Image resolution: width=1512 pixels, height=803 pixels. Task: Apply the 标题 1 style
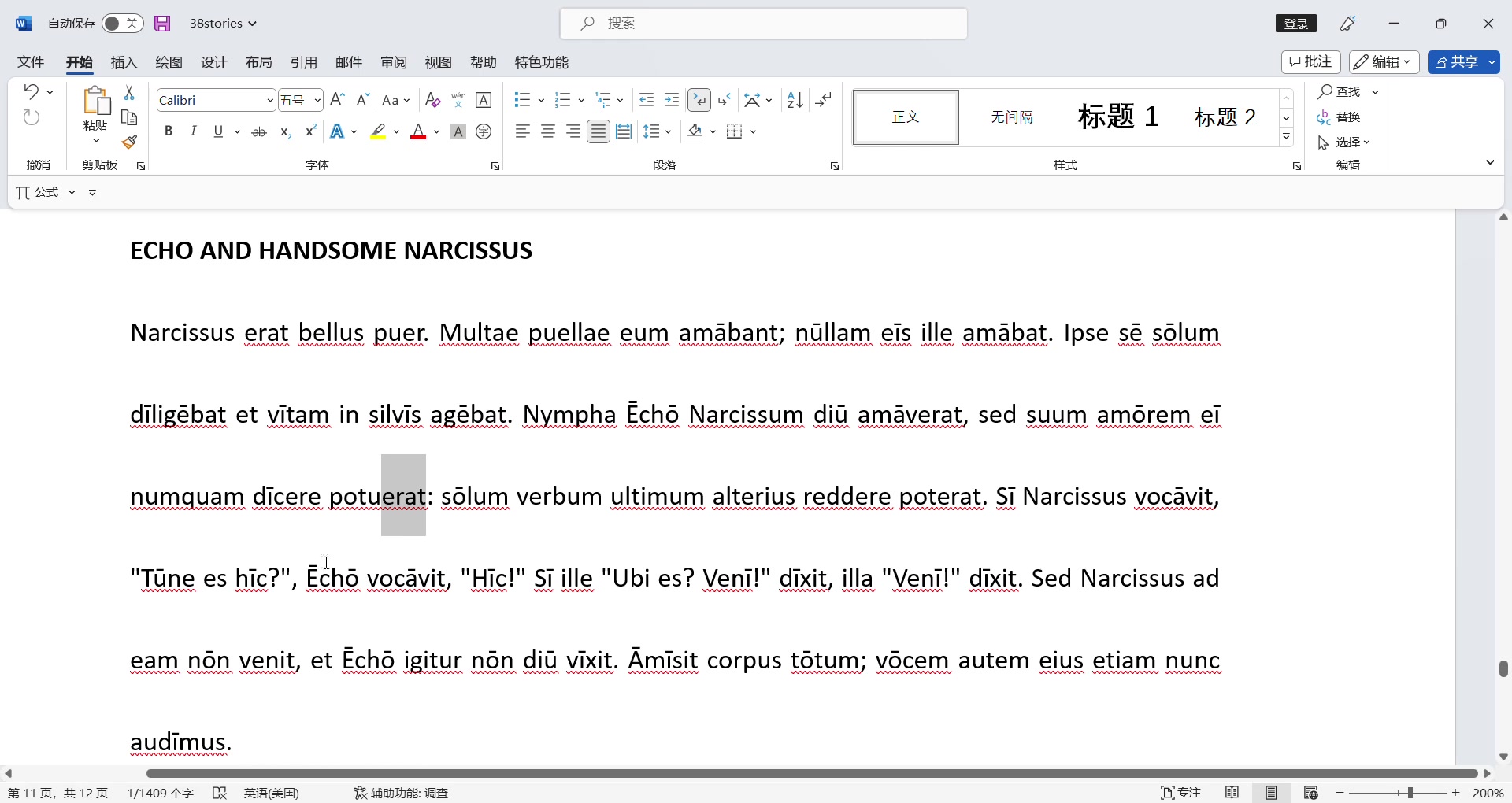pos(1118,117)
